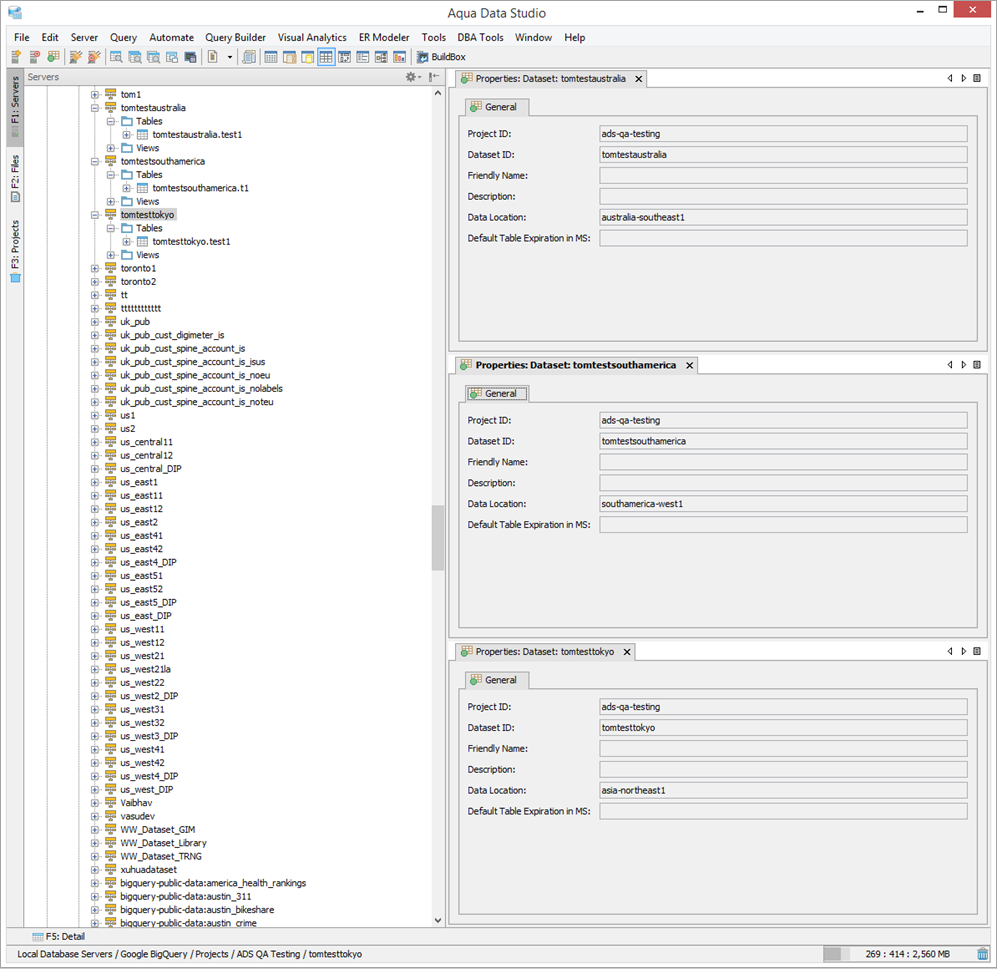Expand the tomtestaustralia.test1 table node
This screenshot has height=969, width=997.
(x=127, y=135)
